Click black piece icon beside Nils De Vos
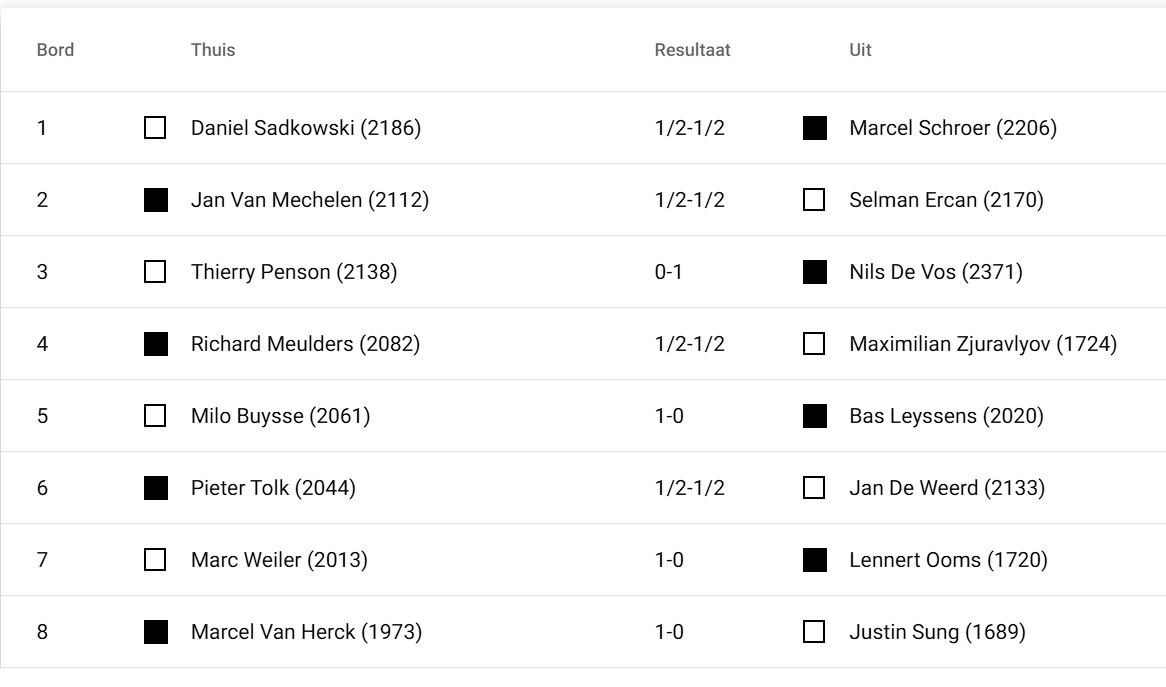The height and width of the screenshot is (687, 1166). click(815, 272)
